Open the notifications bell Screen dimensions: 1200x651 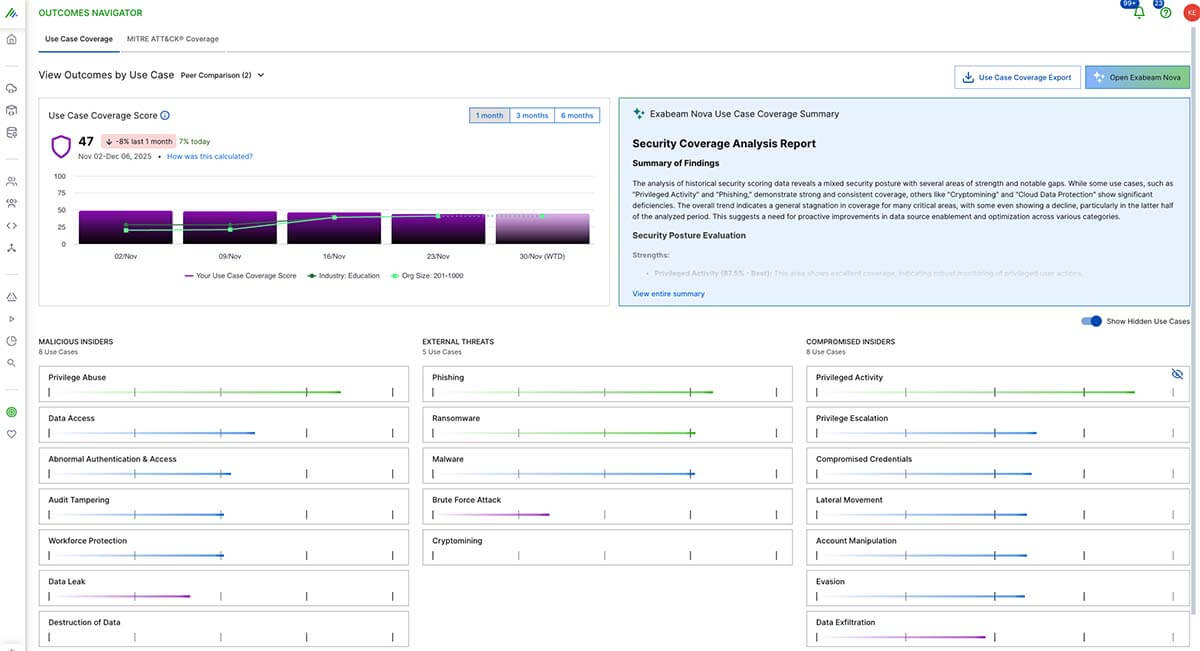click(x=1139, y=10)
